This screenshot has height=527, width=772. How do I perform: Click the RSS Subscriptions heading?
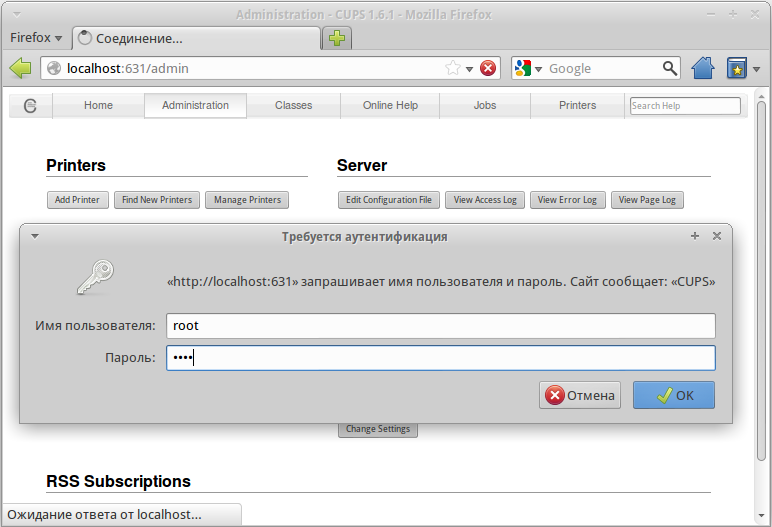(x=118, y=481)
